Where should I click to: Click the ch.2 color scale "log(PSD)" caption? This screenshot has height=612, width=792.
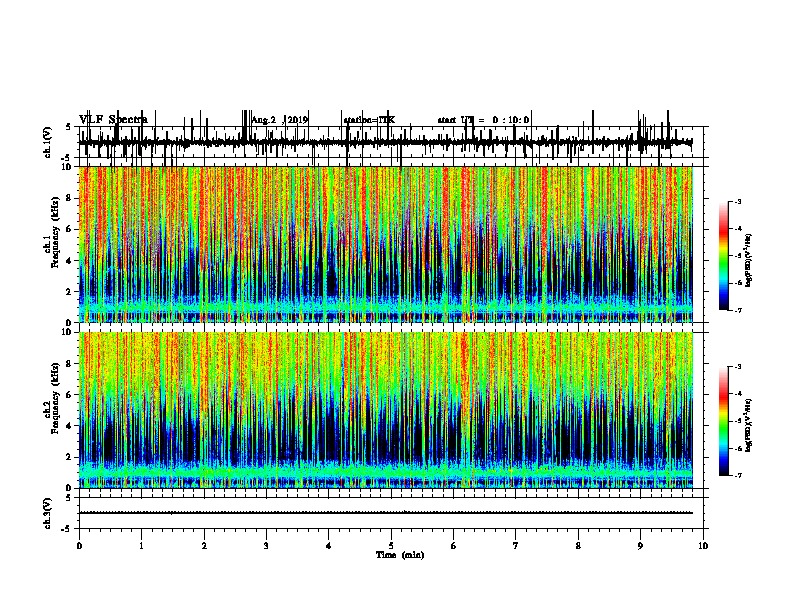pos(749,425)
